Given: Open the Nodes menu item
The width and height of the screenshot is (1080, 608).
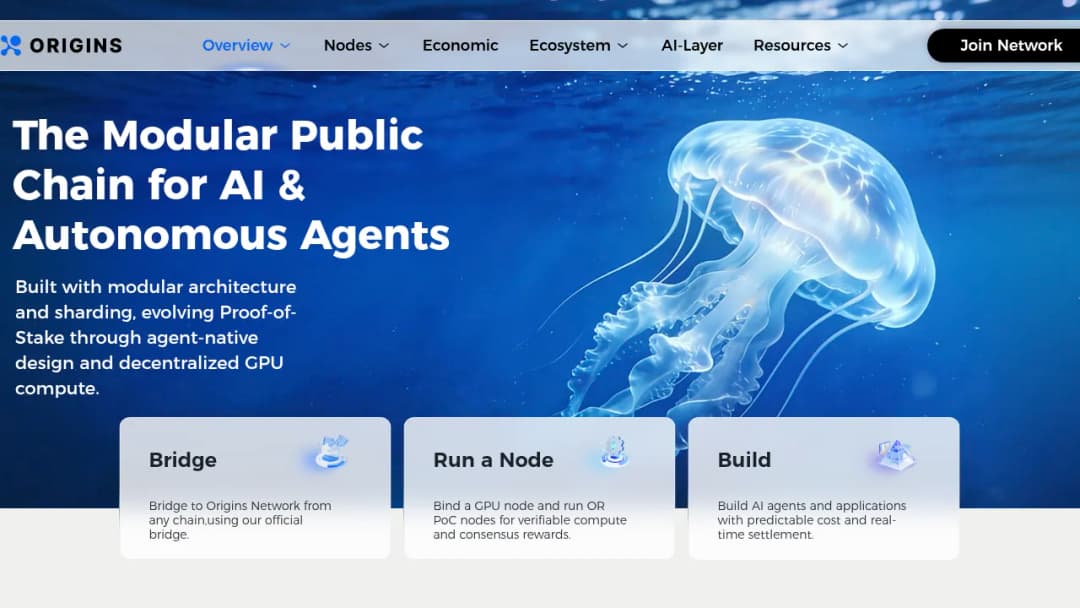Looking at the screenshot, I should (x=348, y=45).
